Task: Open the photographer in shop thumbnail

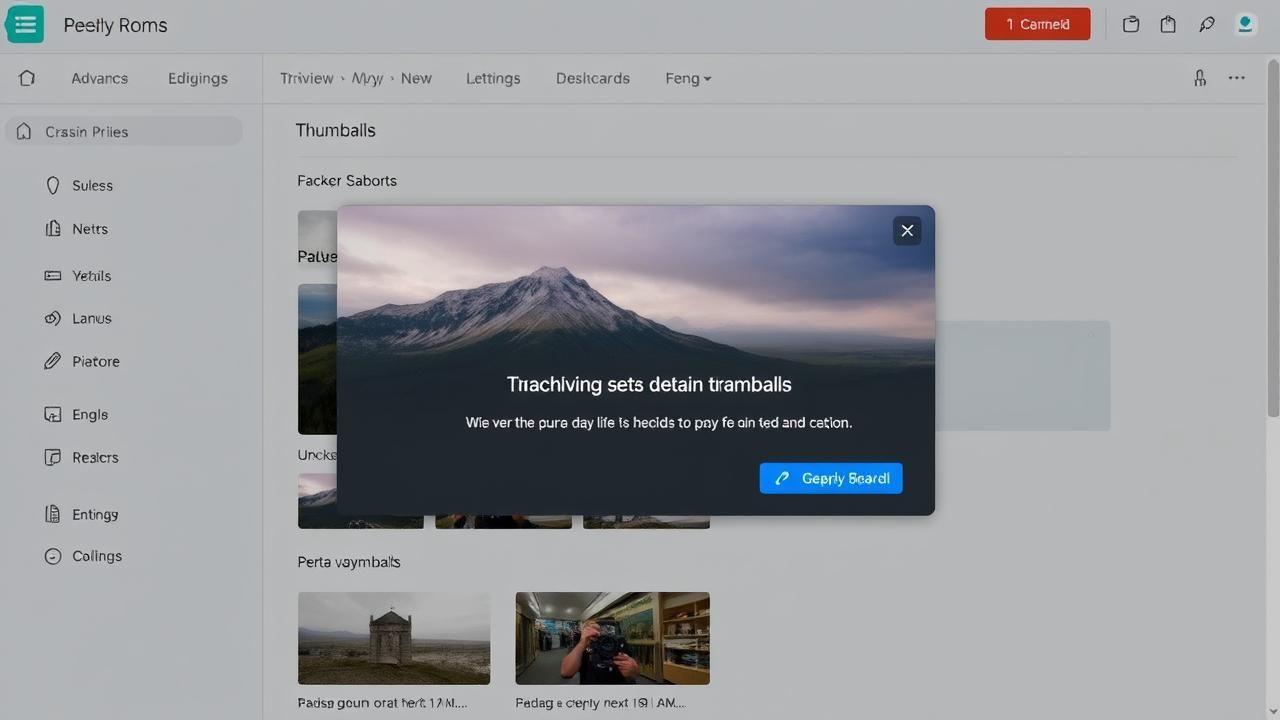Action: [612, 638]
